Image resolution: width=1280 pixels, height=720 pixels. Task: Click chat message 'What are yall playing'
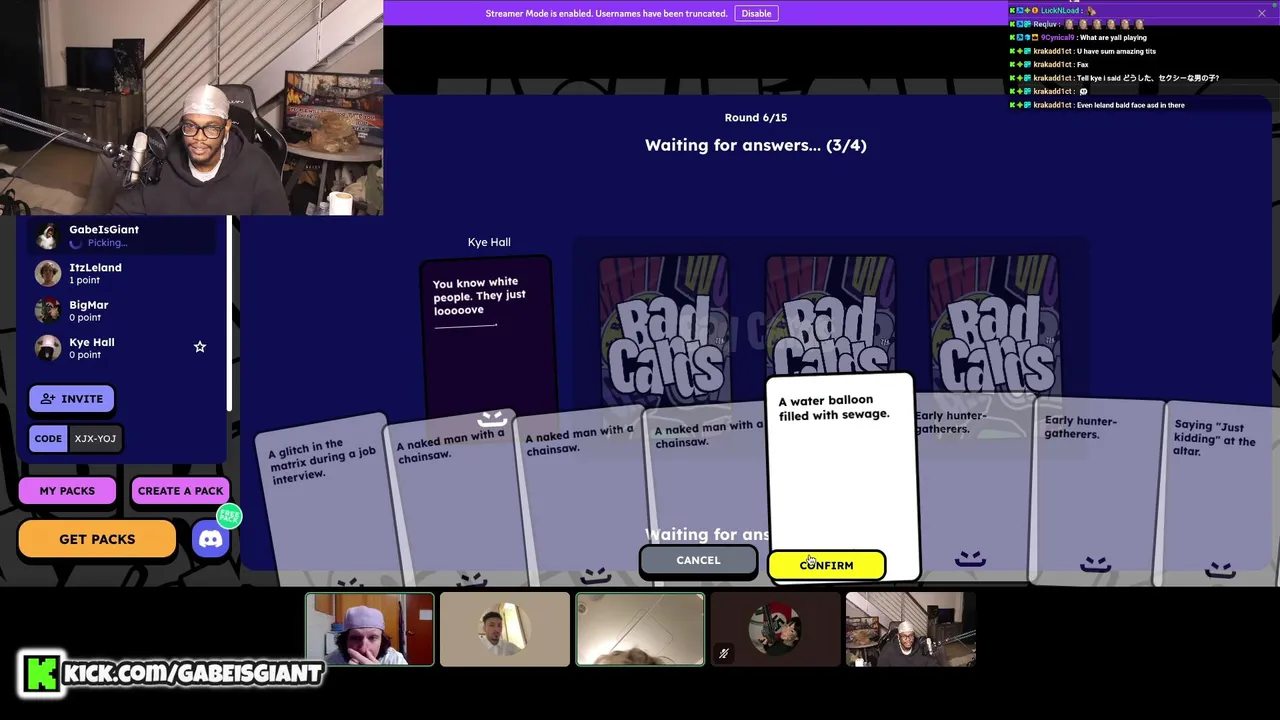(x=1112, y=38)
